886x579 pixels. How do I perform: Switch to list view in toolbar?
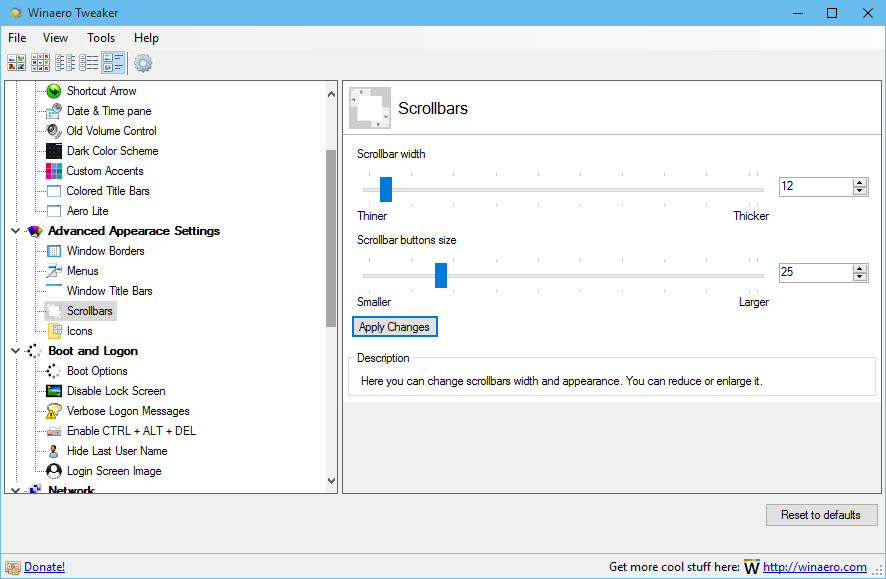(89, 63)
